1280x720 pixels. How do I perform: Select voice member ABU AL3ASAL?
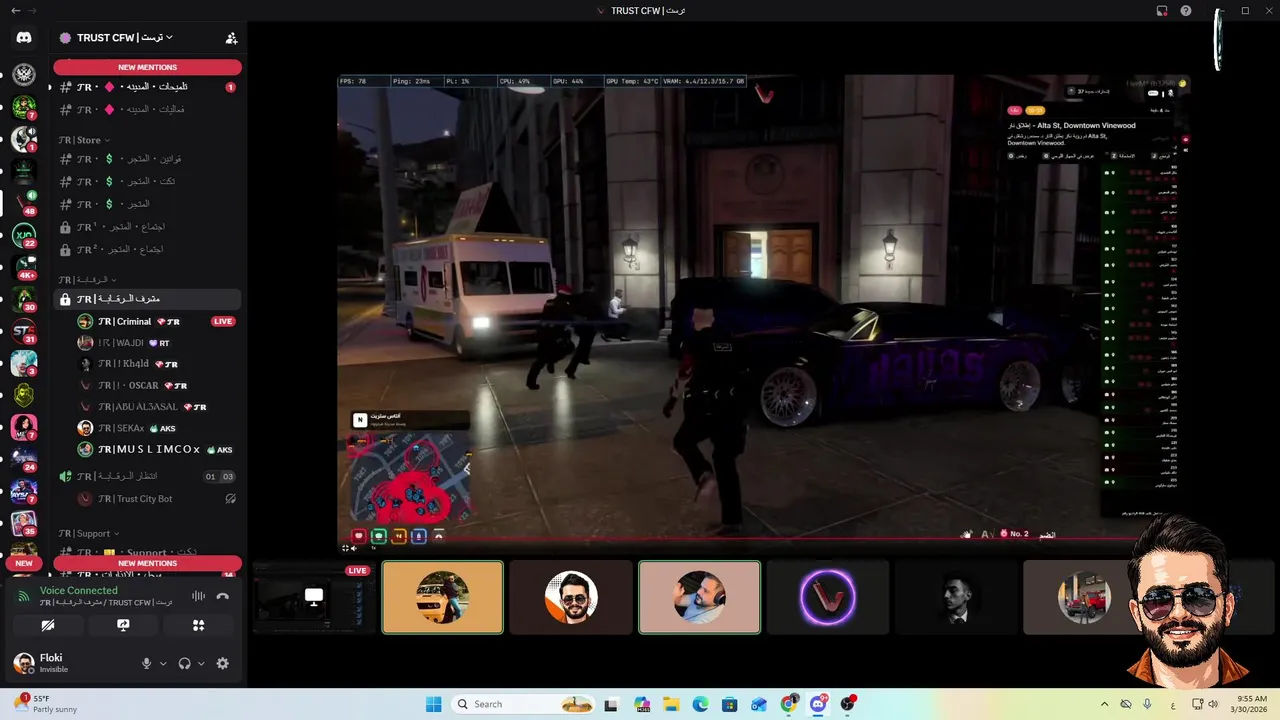pyautogui.click(x=155, y=407)
